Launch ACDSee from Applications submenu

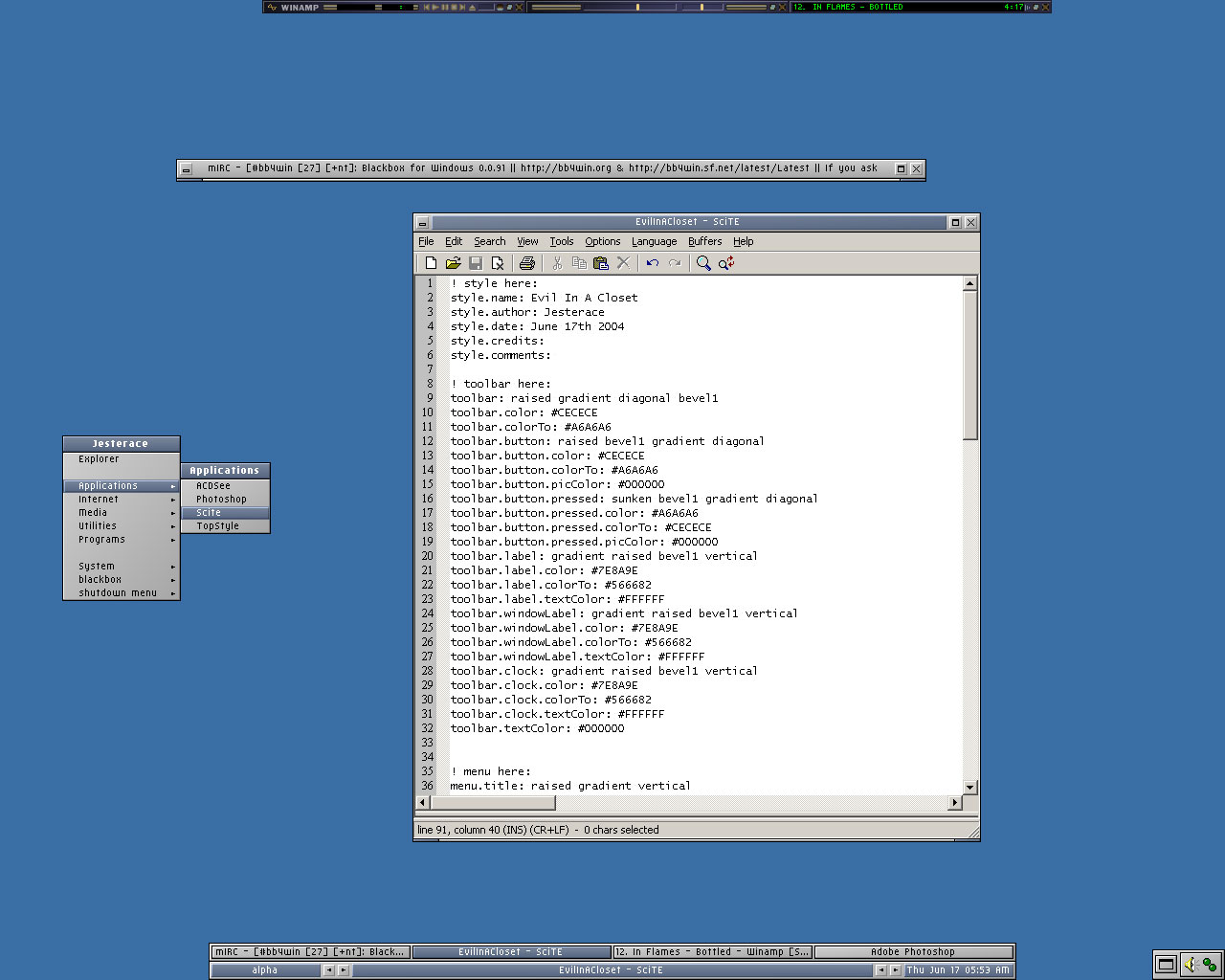pos(225,486)
